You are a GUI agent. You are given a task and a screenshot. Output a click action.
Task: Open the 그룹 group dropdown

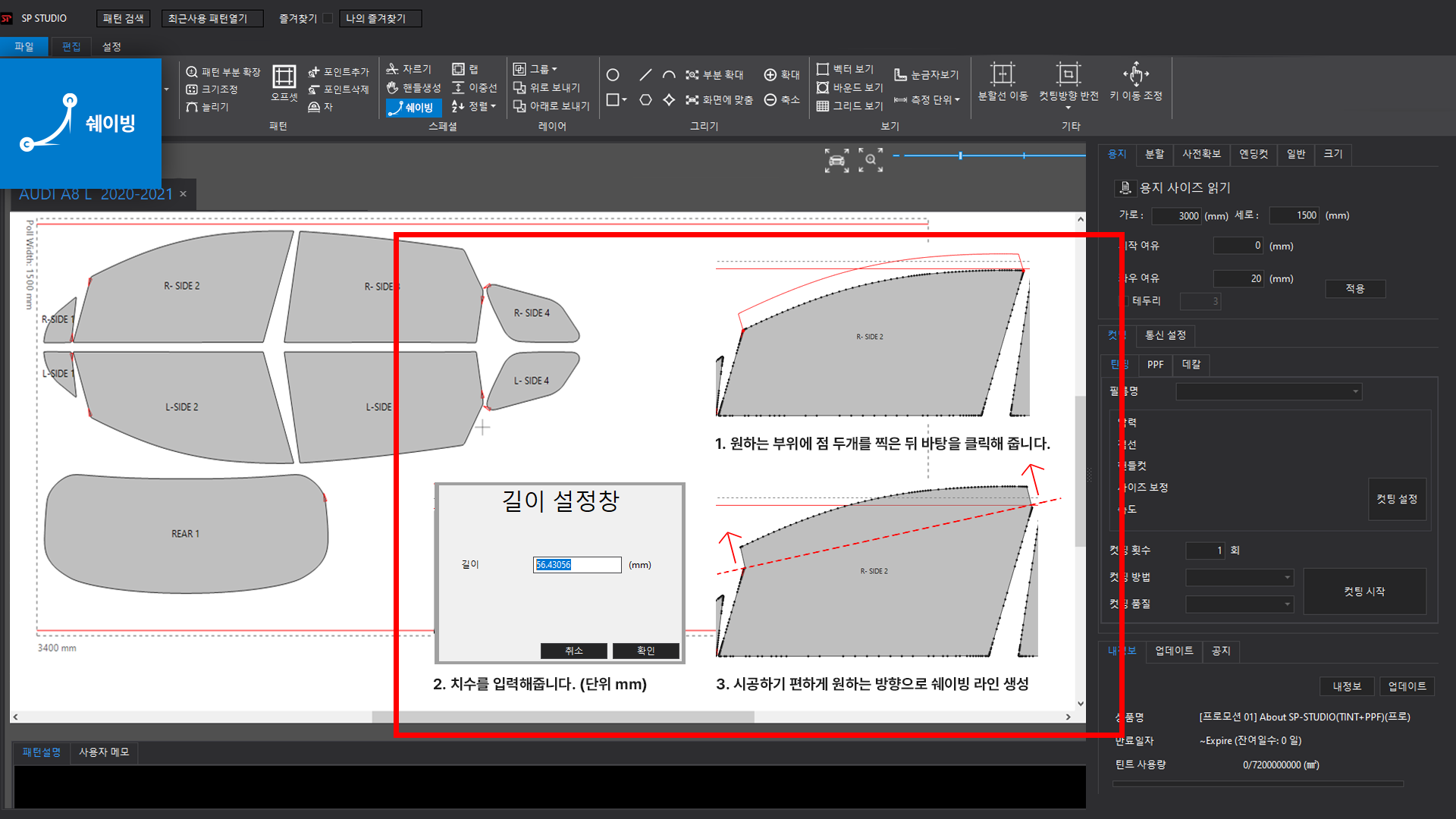(x=554, y=69)
